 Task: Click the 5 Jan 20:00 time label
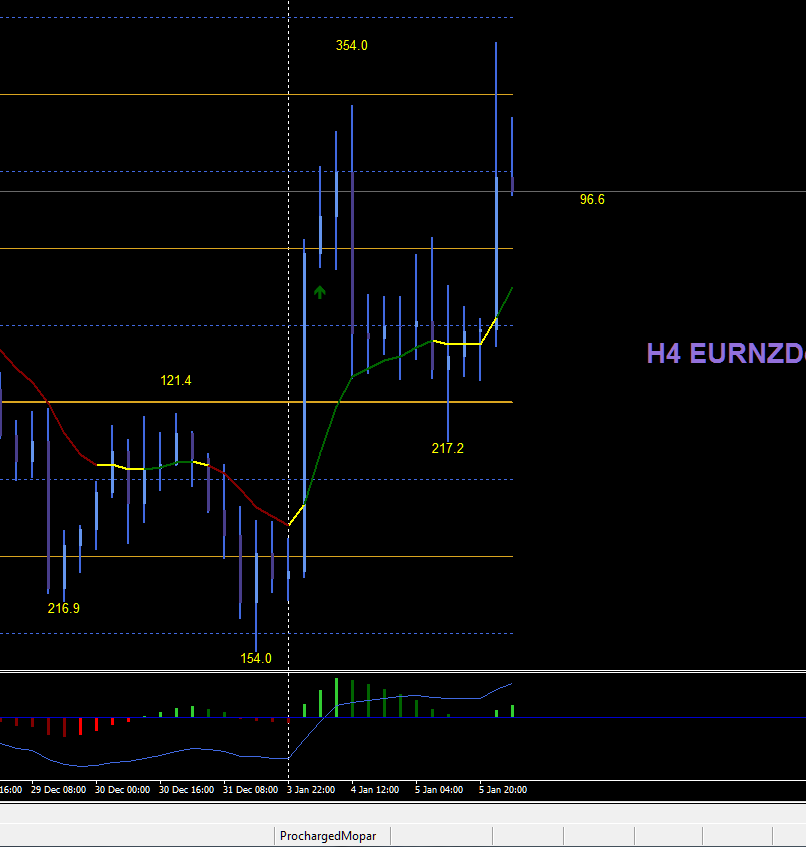[503, 790]
